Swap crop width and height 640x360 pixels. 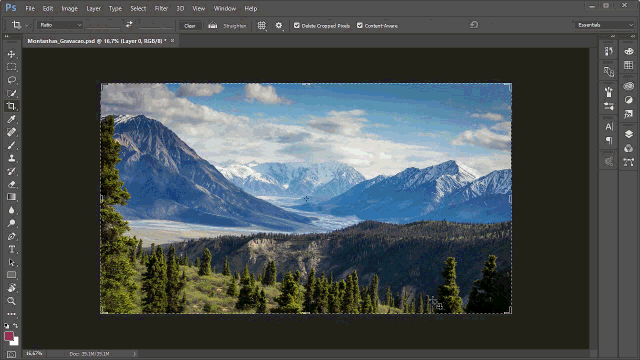click(129, 24)
